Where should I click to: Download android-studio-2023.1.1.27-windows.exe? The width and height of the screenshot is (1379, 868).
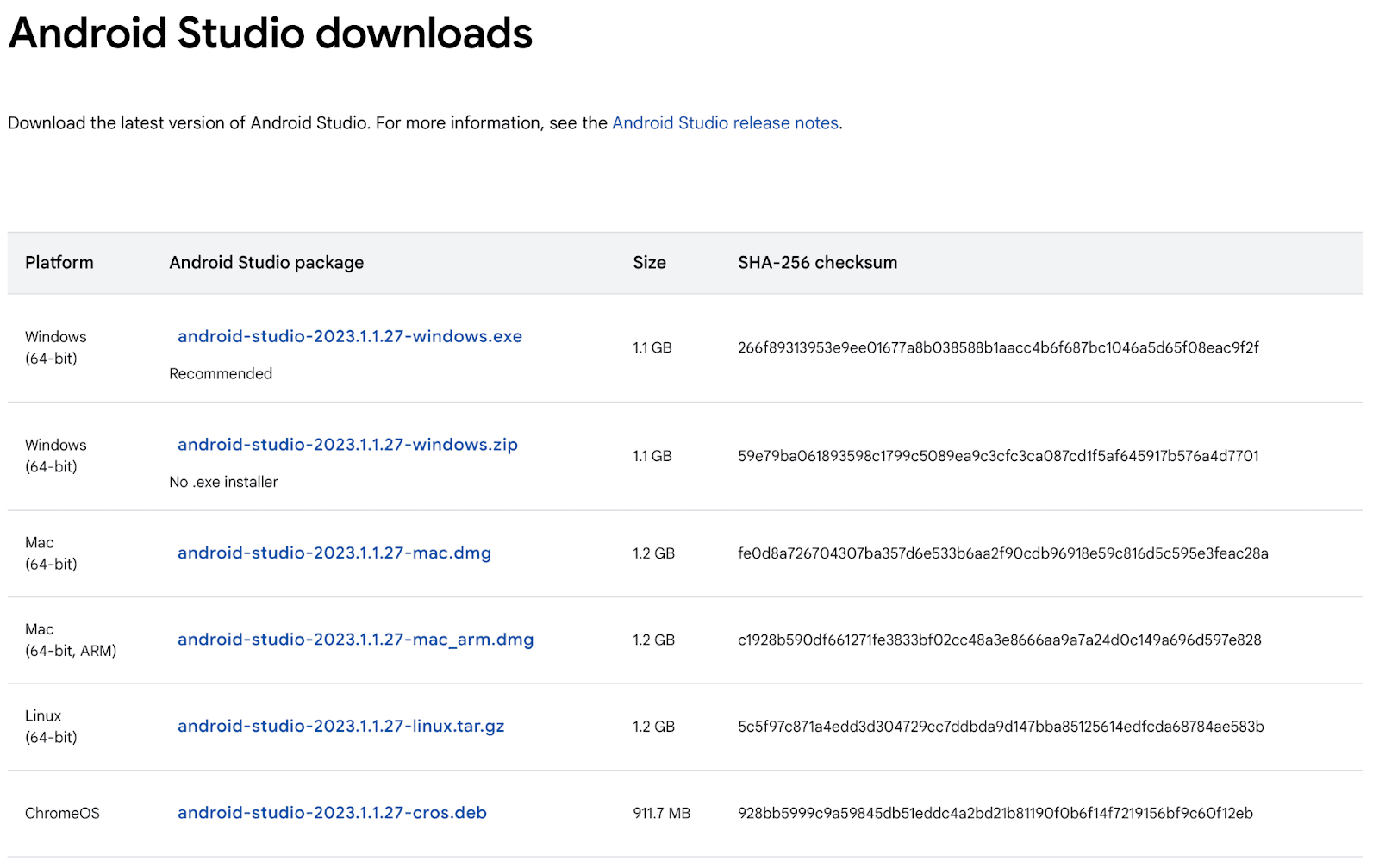[350, 337]
